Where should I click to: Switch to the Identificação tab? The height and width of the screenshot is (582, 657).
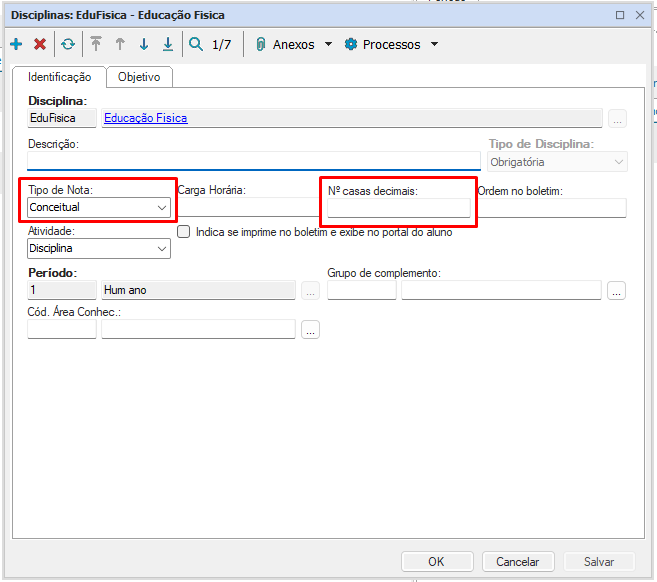click(x=59, y=77)
